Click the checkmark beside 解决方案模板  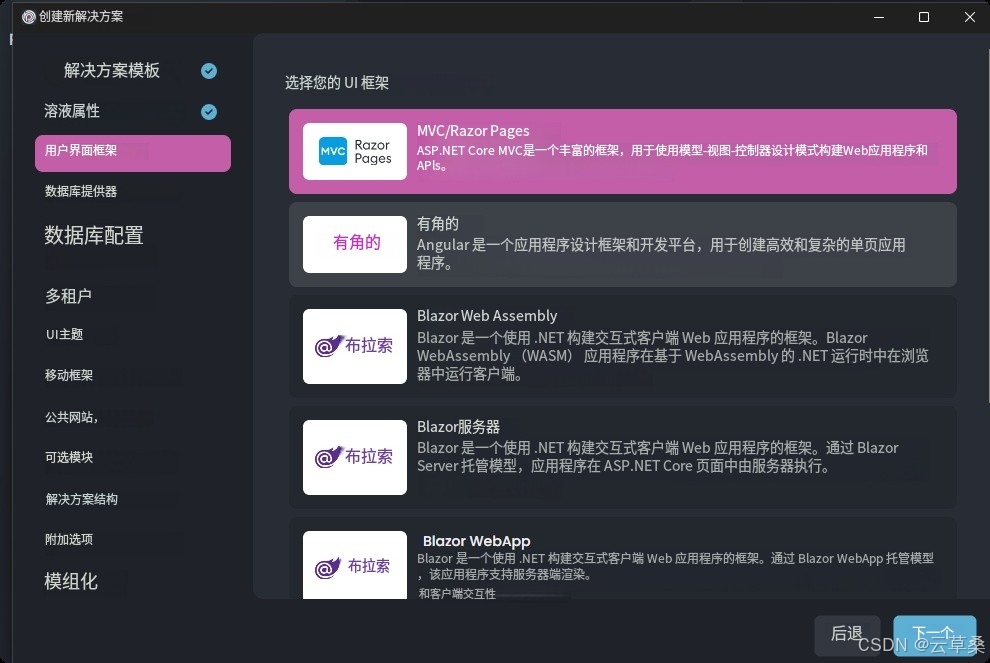(209, 71)
